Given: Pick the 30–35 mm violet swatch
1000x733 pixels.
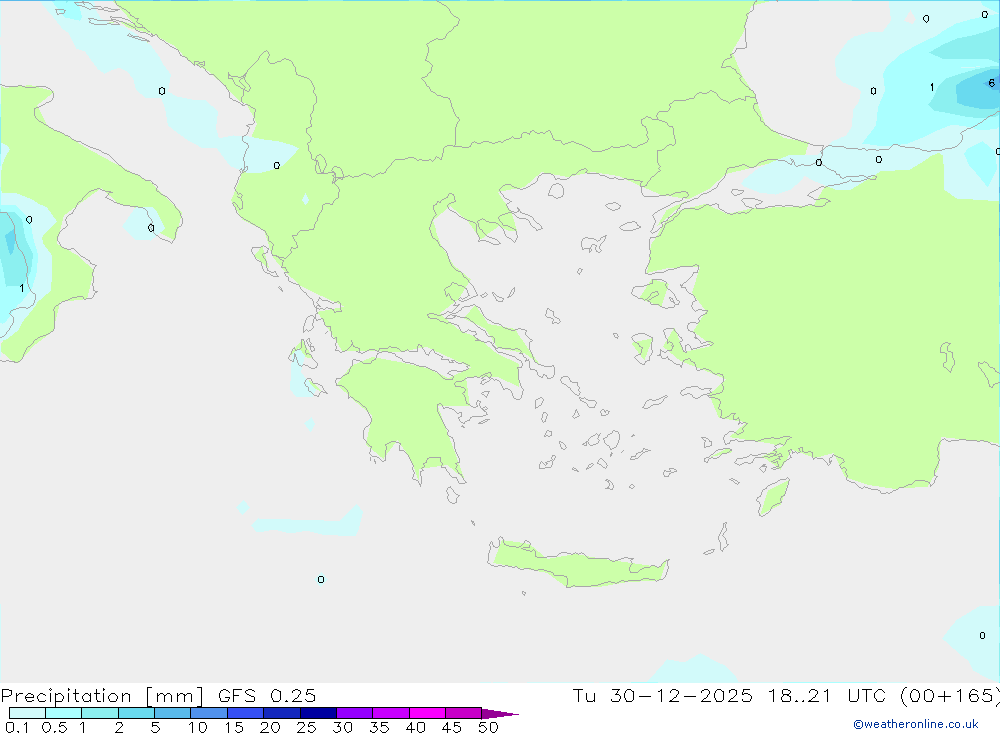Looking at the screenshot, I should (x=355, y=713).
